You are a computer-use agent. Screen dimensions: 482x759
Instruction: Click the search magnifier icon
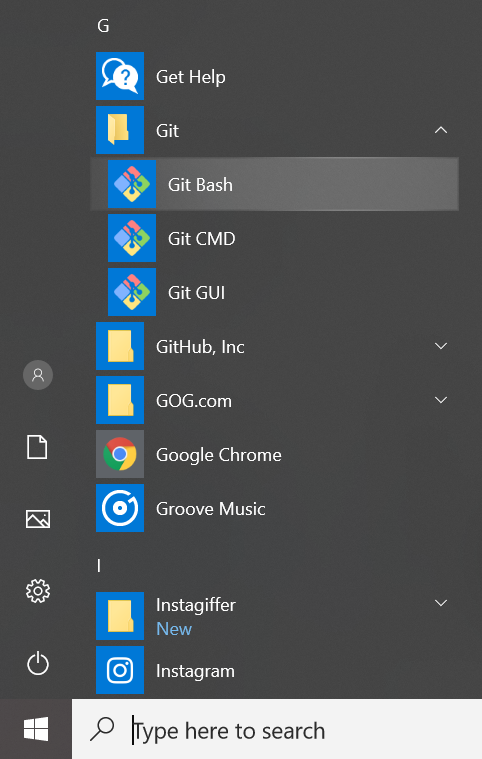[102, 729]
